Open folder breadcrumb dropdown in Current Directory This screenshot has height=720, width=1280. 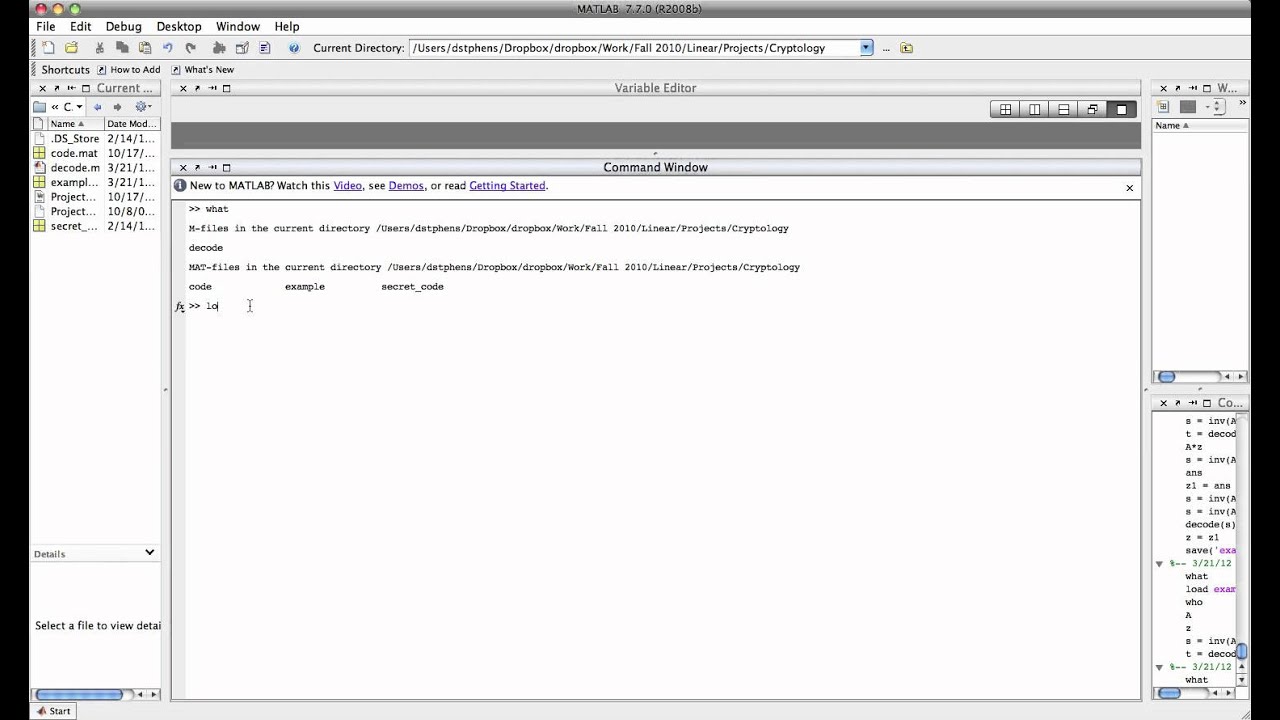click(80, 107)
